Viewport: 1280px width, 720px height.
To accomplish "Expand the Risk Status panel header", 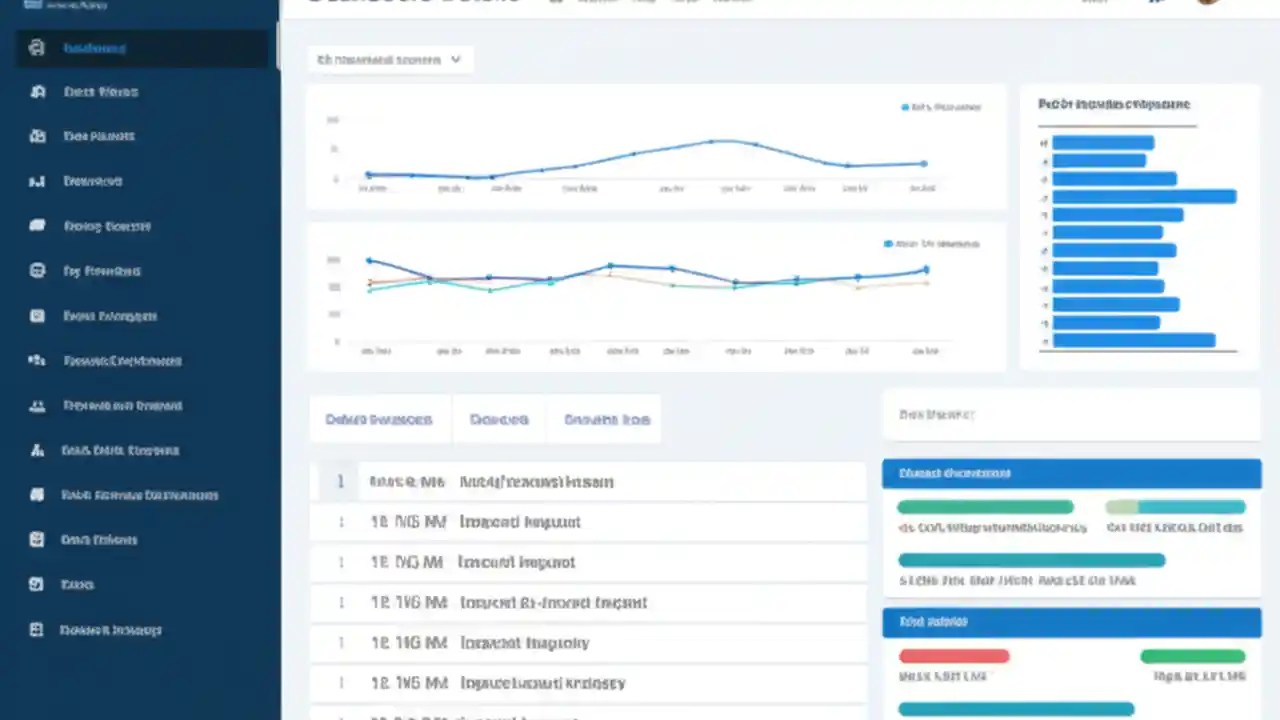I will click(1071, 621).
